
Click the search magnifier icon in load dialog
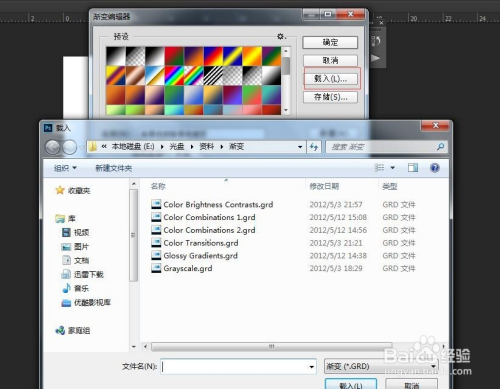click(x=440, y=146)
